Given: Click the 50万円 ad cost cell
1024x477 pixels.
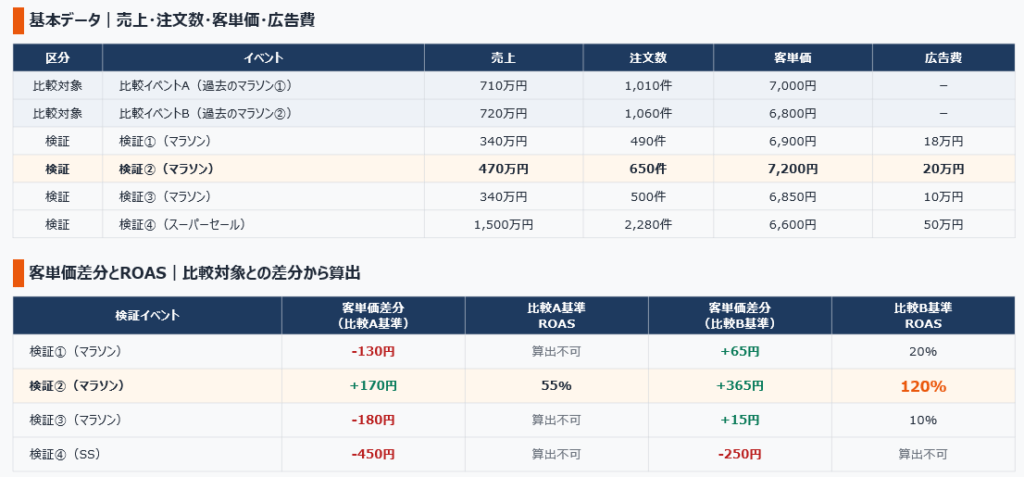Looking at the screenshot, I should 943,224.
